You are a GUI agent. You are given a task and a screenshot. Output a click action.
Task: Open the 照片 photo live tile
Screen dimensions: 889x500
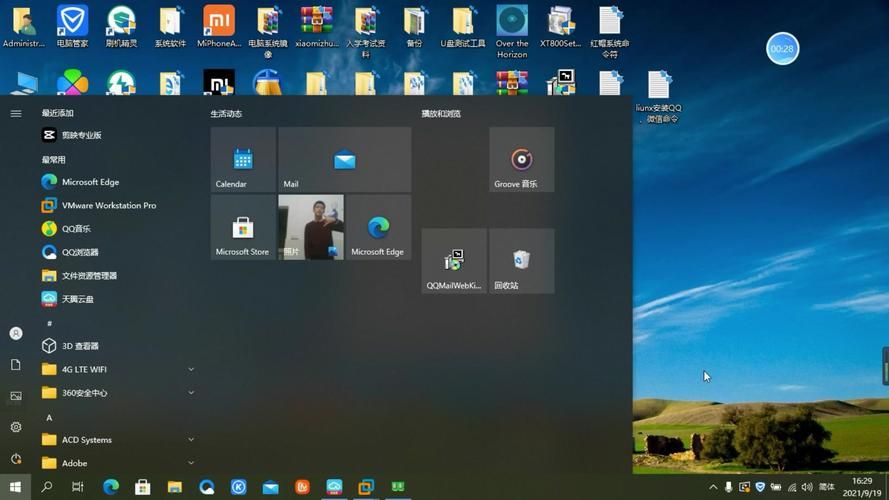(x=311, y=228)
